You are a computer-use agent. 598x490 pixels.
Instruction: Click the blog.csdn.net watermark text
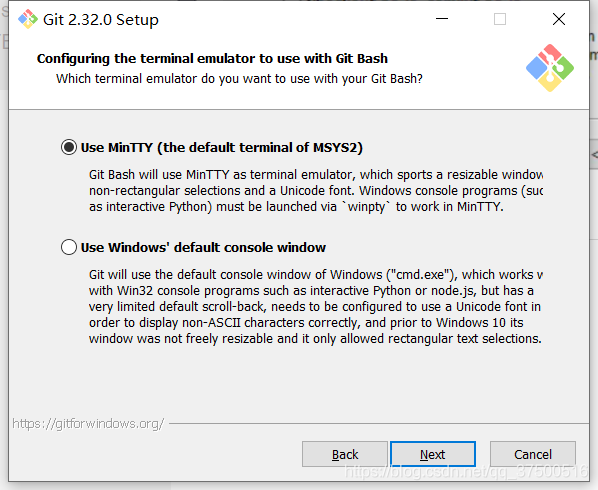coord(466,472)
